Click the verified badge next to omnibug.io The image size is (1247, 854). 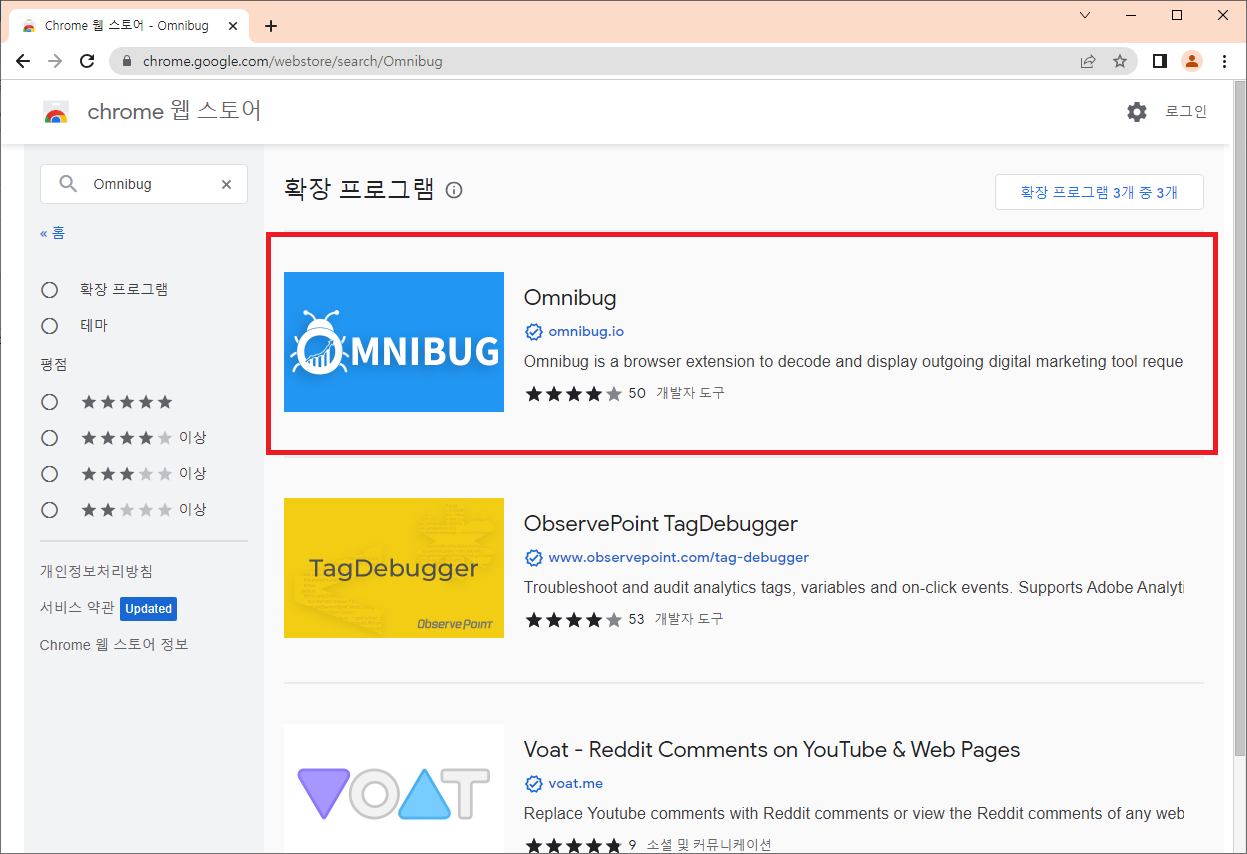pyautogui.click(x=534, y=331)
